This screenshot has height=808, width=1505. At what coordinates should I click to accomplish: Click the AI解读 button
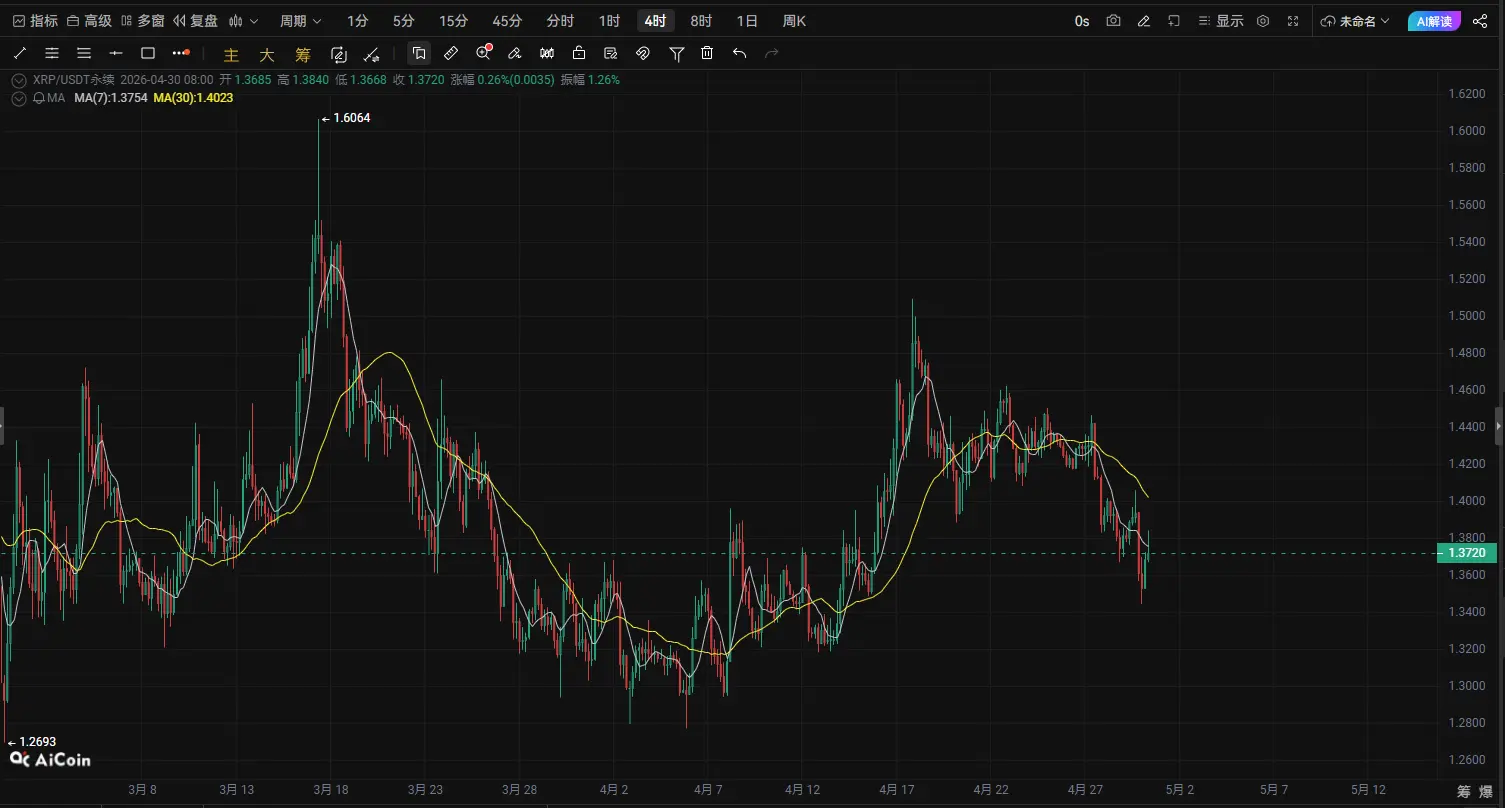1433,21
